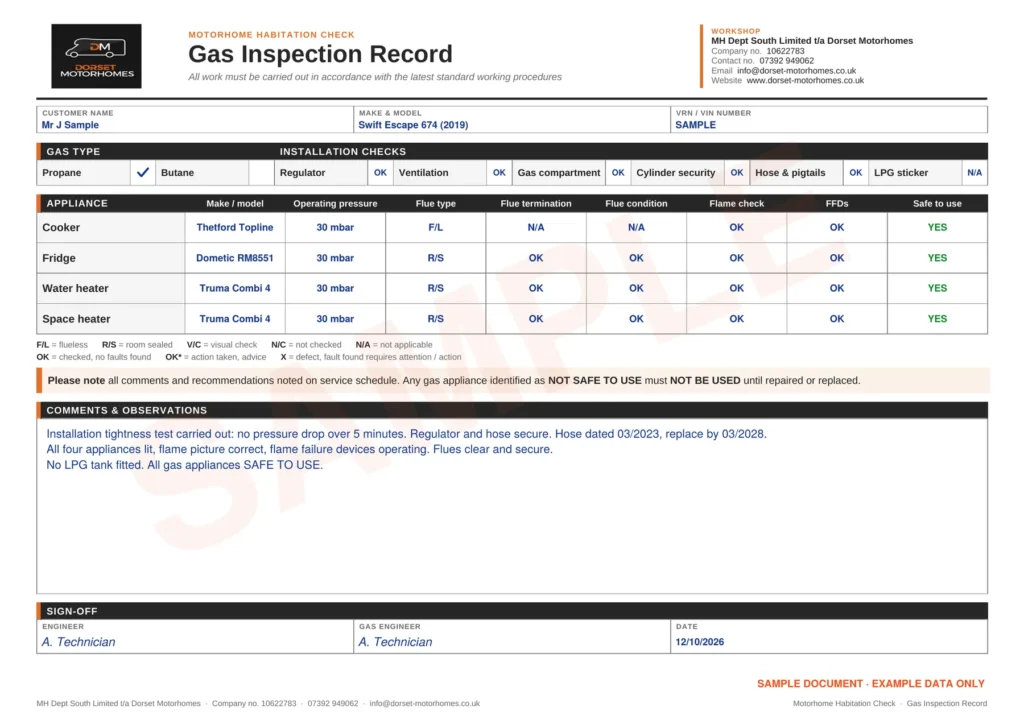The height and width of the screenshot is (724, 1024).
Task: Click Cooker flue type 'F/L'
Action: pos(436,227)
